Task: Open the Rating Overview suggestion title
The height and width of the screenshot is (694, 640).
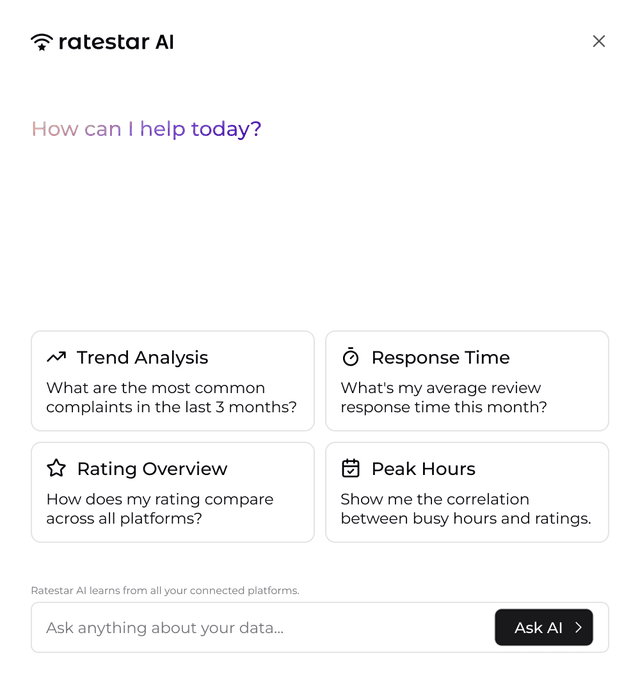Action: coord(152,469)
